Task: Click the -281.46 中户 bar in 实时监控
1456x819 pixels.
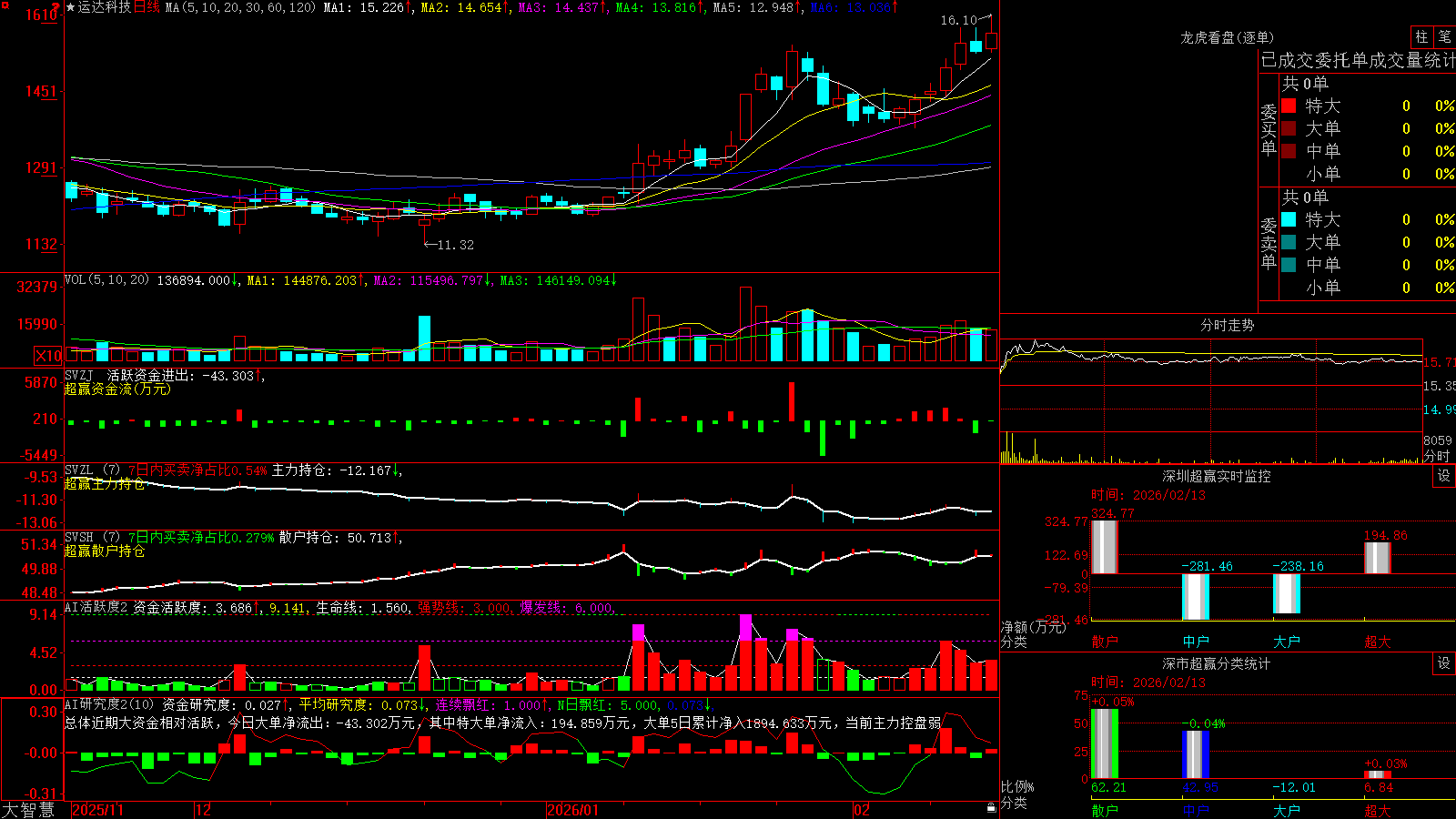Action: (1195, 596)
